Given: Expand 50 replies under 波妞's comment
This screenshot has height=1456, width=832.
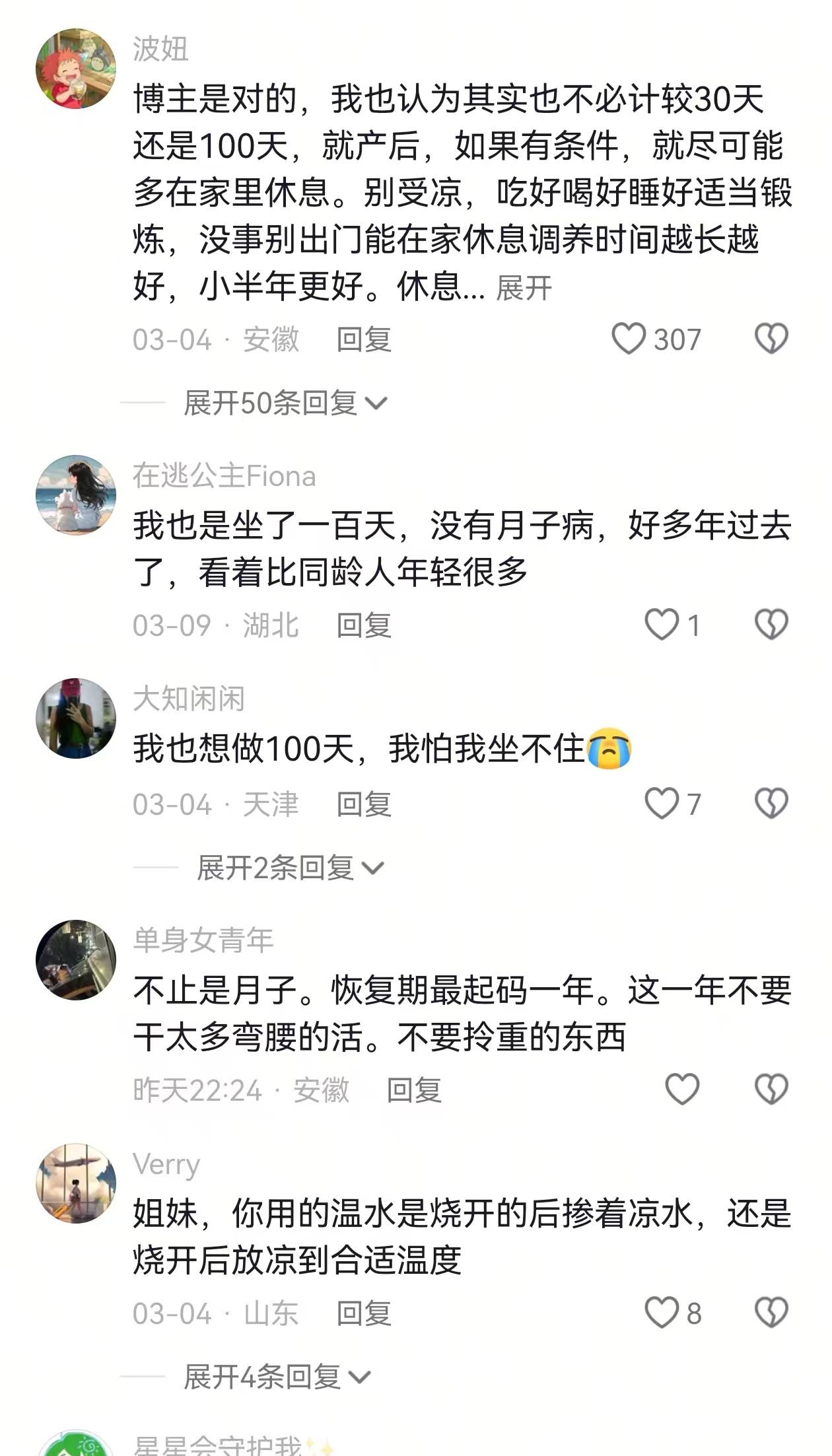Looking at the screenshot, I should click(285, 403).
